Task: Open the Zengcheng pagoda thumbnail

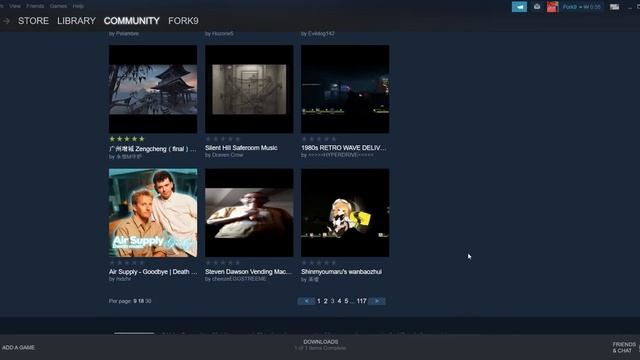Action: (153, 89)
